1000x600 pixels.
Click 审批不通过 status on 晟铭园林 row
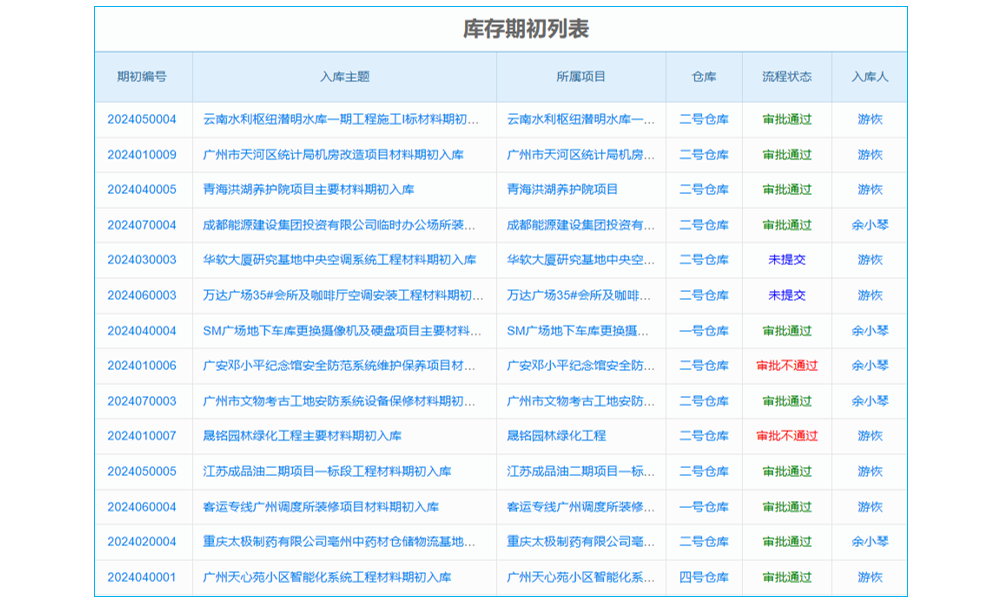787,436
